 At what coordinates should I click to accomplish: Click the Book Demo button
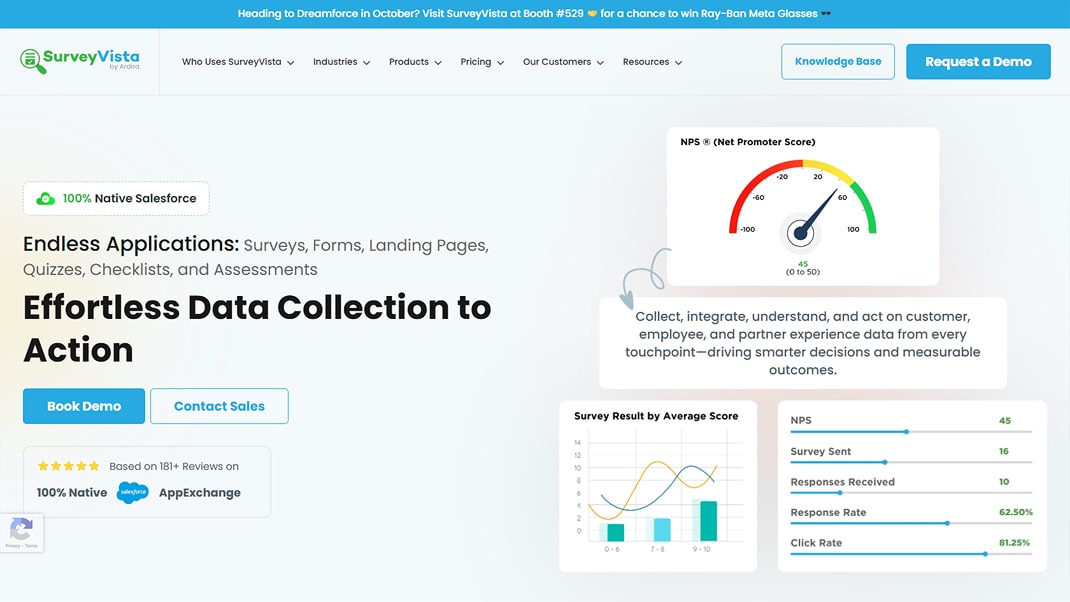point(84,406)
